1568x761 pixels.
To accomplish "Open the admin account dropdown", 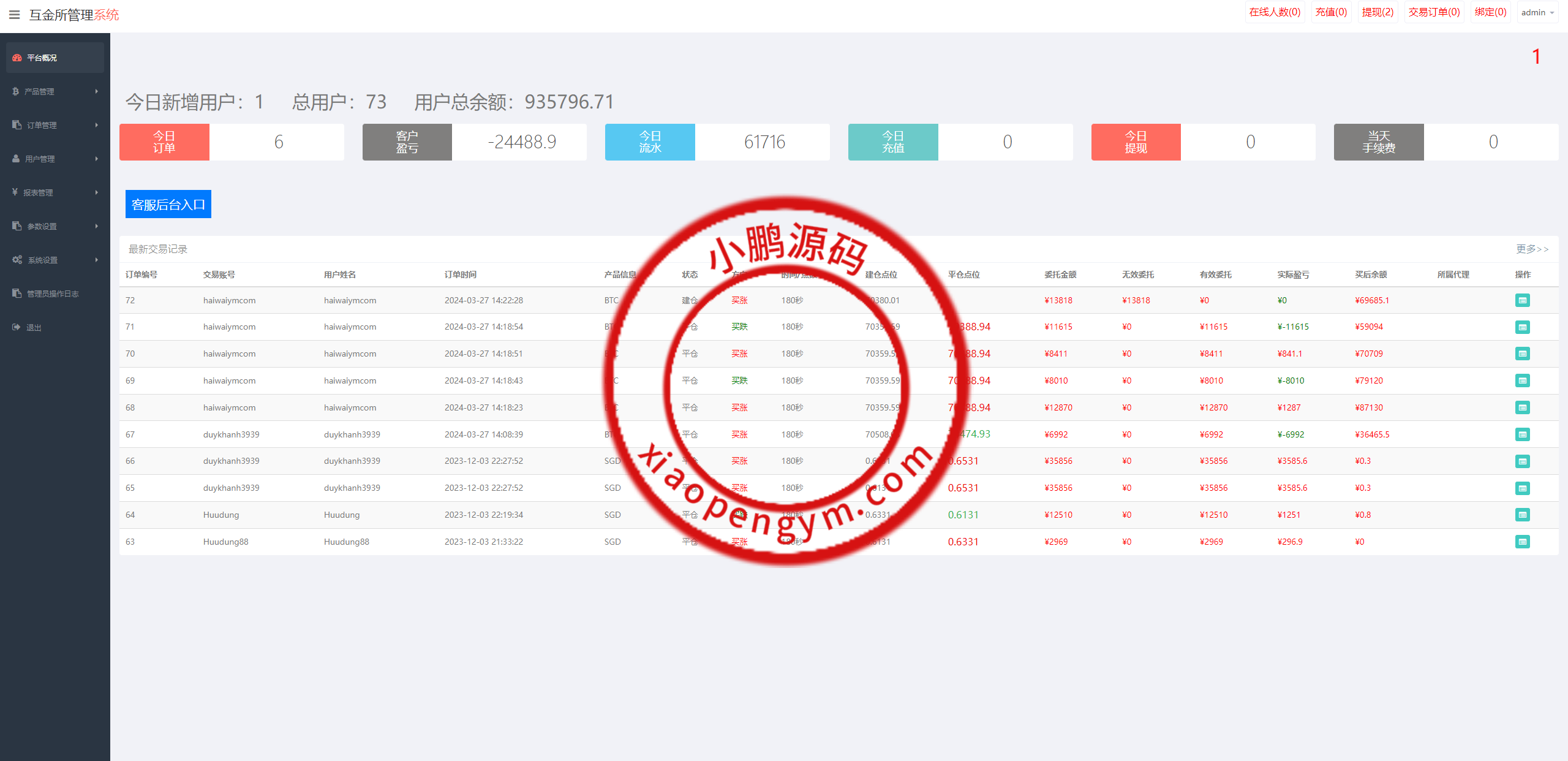I will click(1537, 12).
